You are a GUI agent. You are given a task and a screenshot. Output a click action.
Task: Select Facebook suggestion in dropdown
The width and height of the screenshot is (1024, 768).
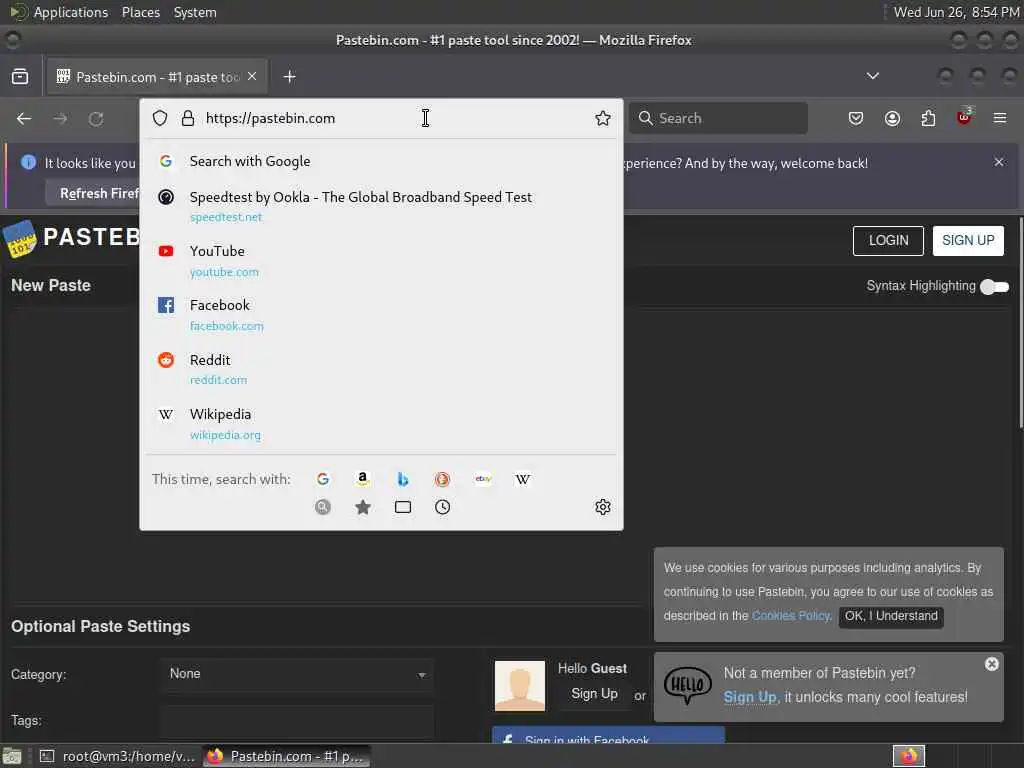tap(381, 315)
